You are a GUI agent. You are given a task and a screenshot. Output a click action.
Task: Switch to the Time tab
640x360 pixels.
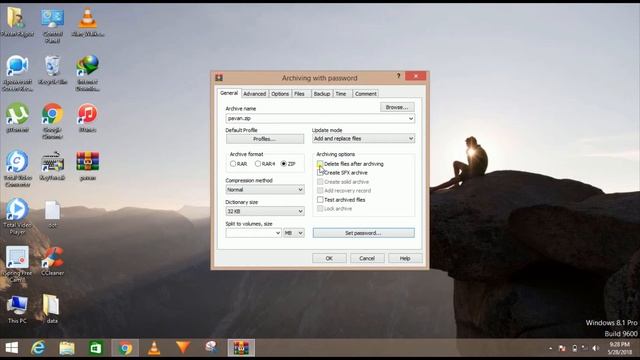tap(341, 94)
